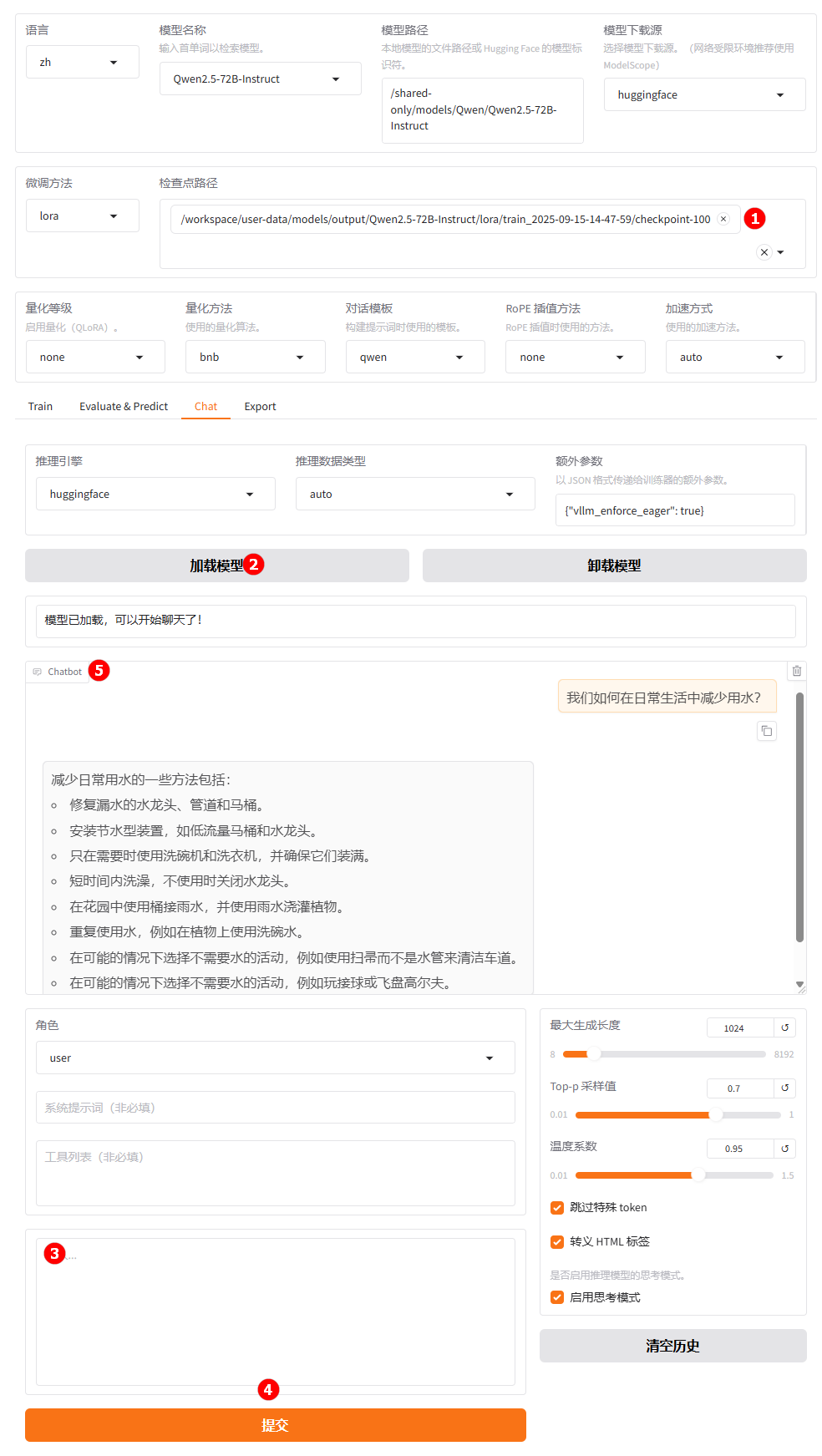Reset the max generation length value
Viewport: 822px width, 1456px height.
tap(784, 1027)
